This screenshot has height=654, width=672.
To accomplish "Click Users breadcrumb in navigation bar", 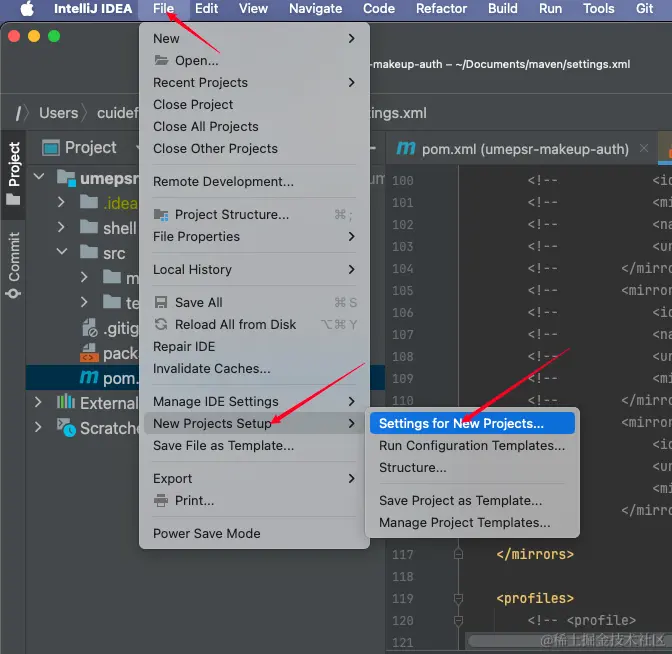I will coord(59,113).
